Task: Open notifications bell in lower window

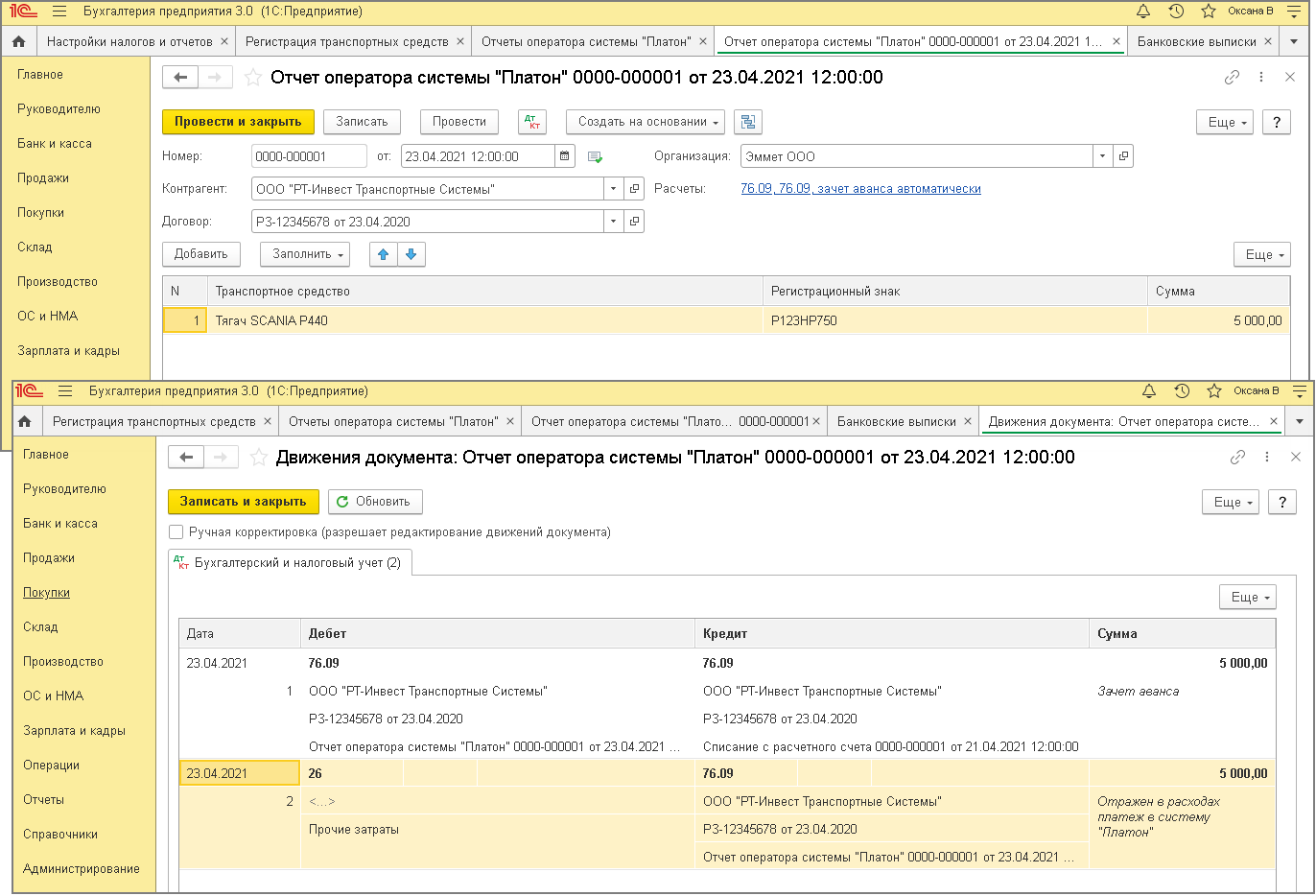Action: (x=1149, y=391)
